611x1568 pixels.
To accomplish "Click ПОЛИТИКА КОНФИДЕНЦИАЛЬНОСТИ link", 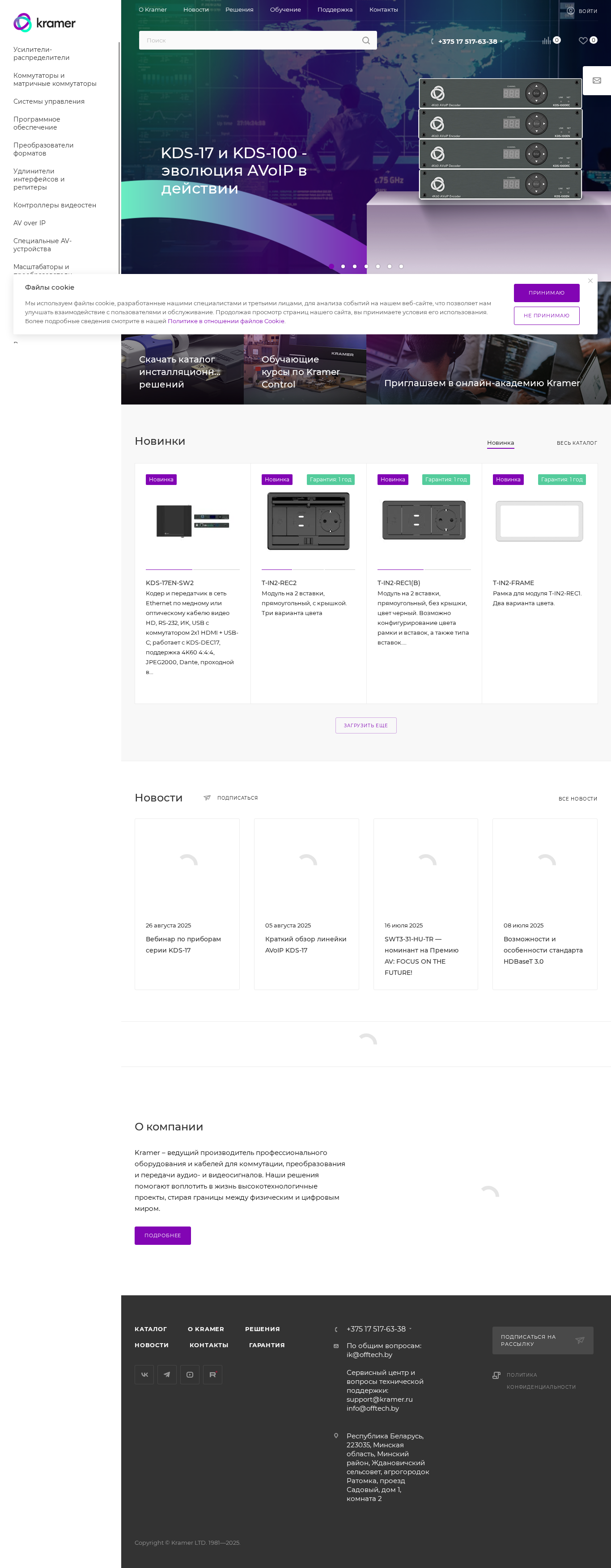I will click(541, 1381).
